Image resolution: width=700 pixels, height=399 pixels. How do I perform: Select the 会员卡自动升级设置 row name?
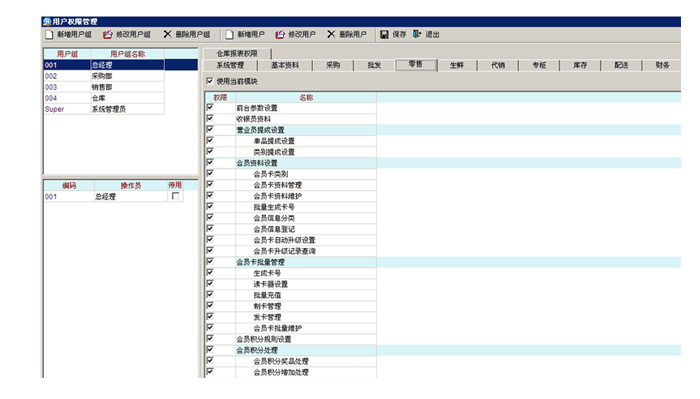(x=284, y=240)
